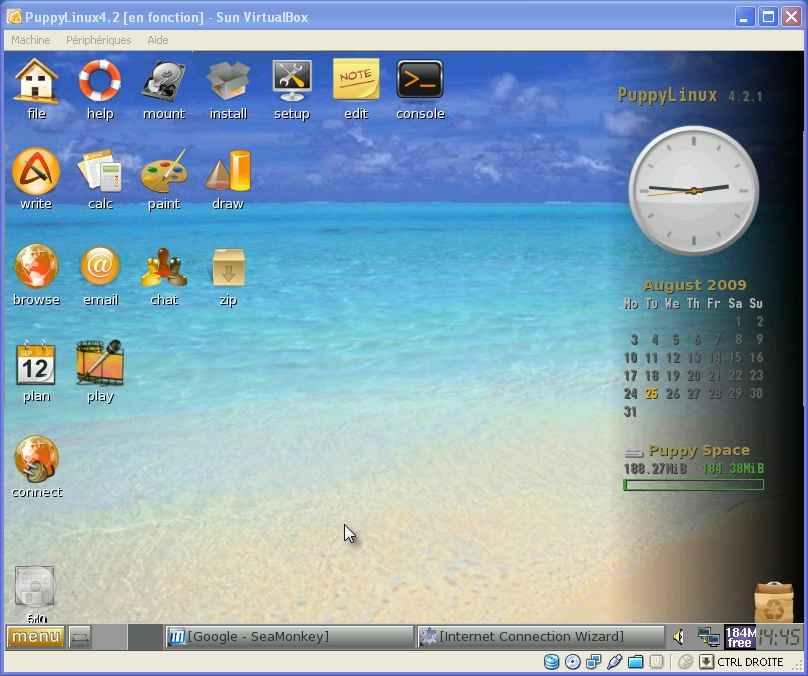Click the volume speaker tray icon
This screenshot has height=676, width=808.
(679, 637)
